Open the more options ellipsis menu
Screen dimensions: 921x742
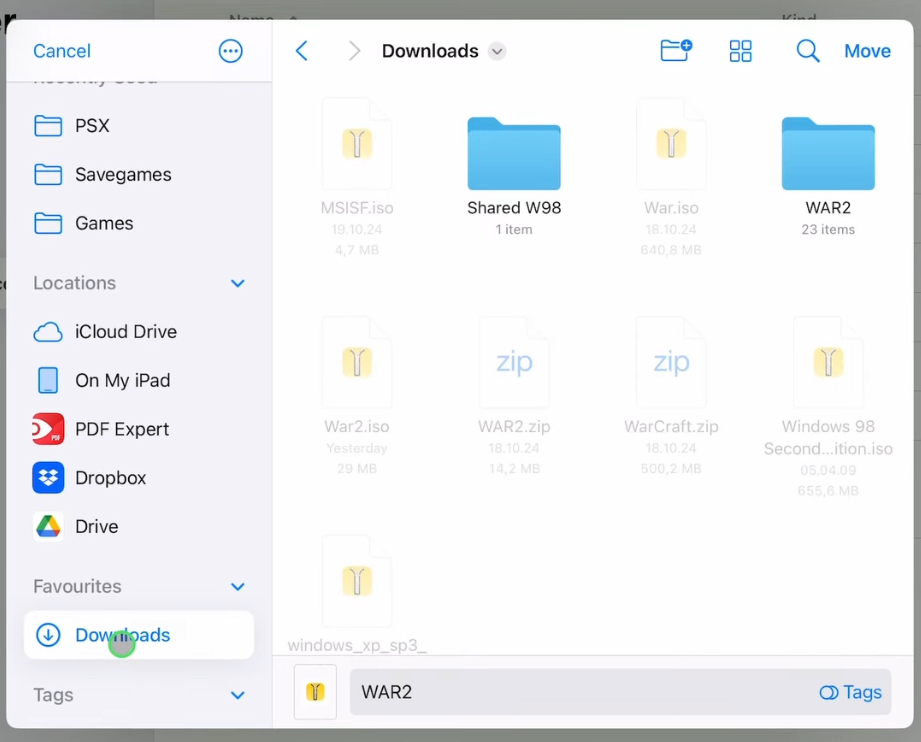click(230, 51)
